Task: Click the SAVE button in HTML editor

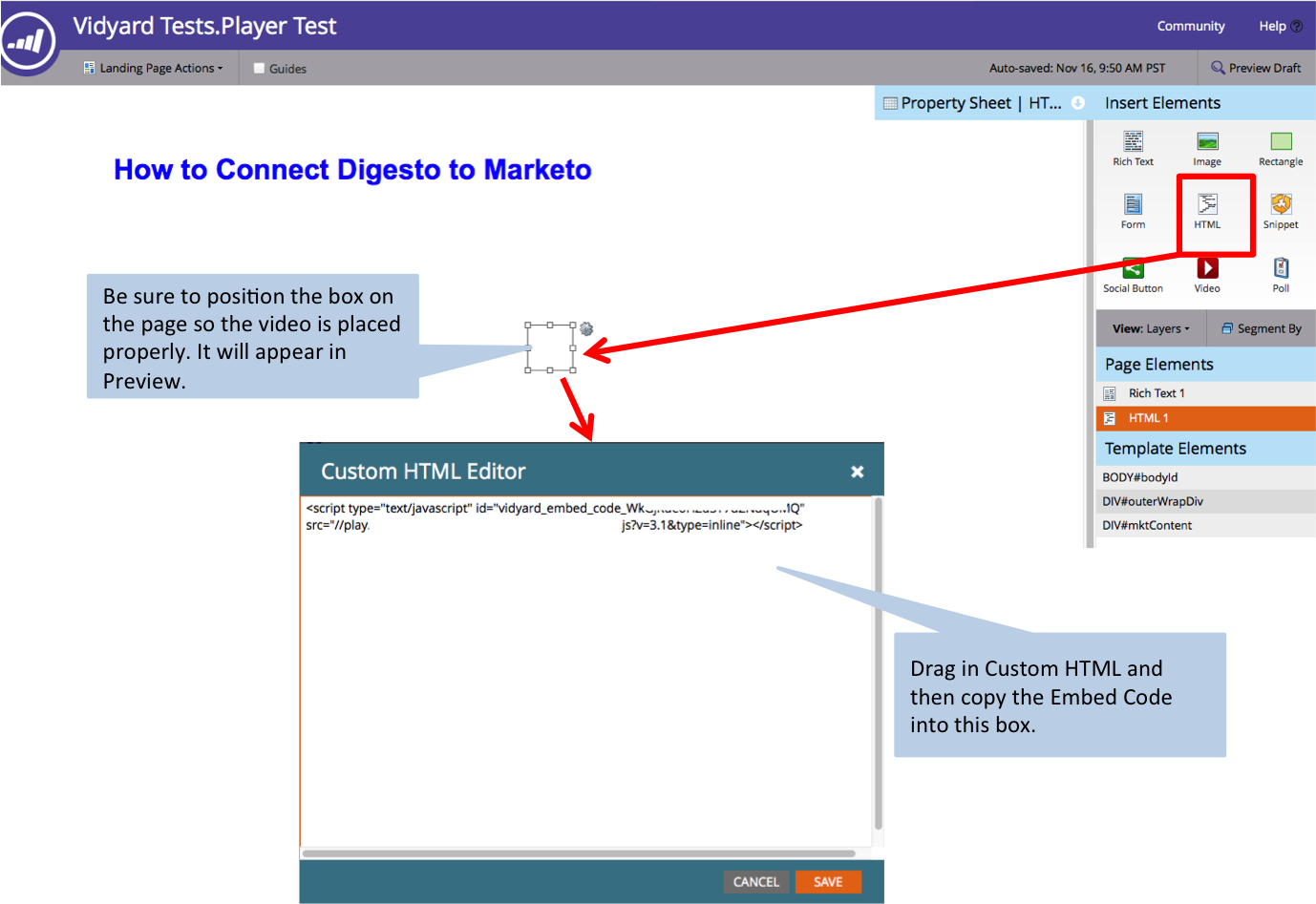Action: [x=828, y=882]
